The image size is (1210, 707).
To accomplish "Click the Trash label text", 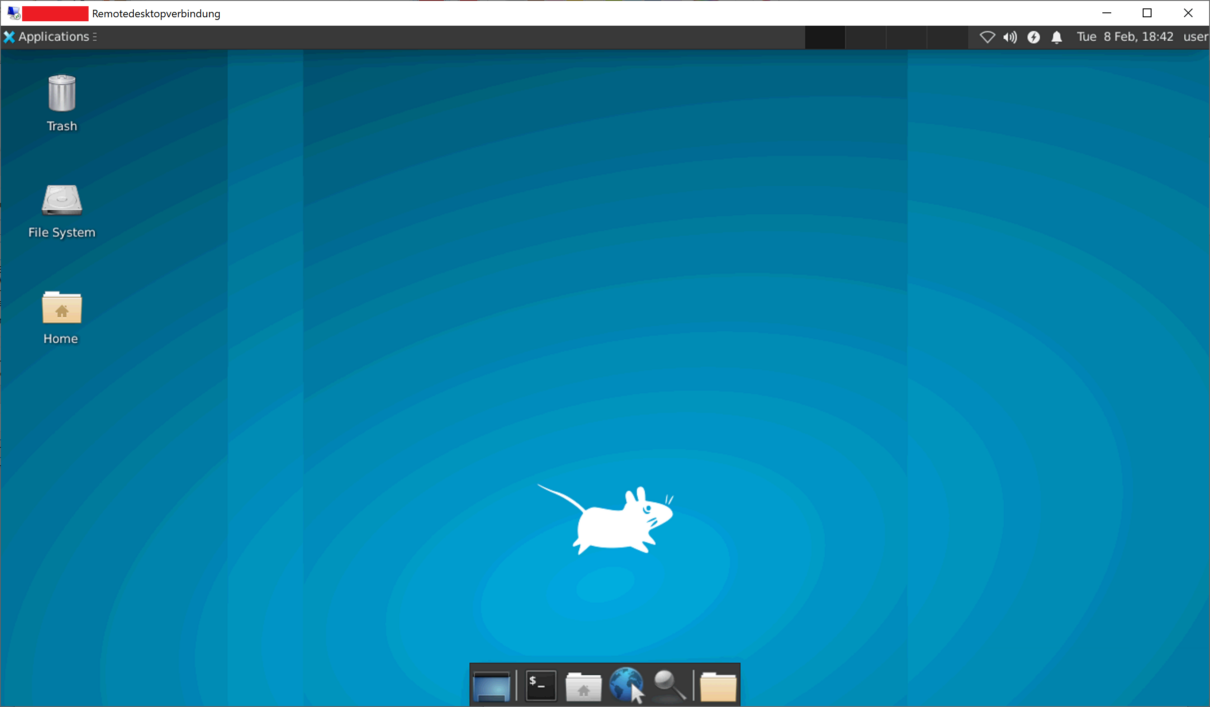I will point(62,126).
